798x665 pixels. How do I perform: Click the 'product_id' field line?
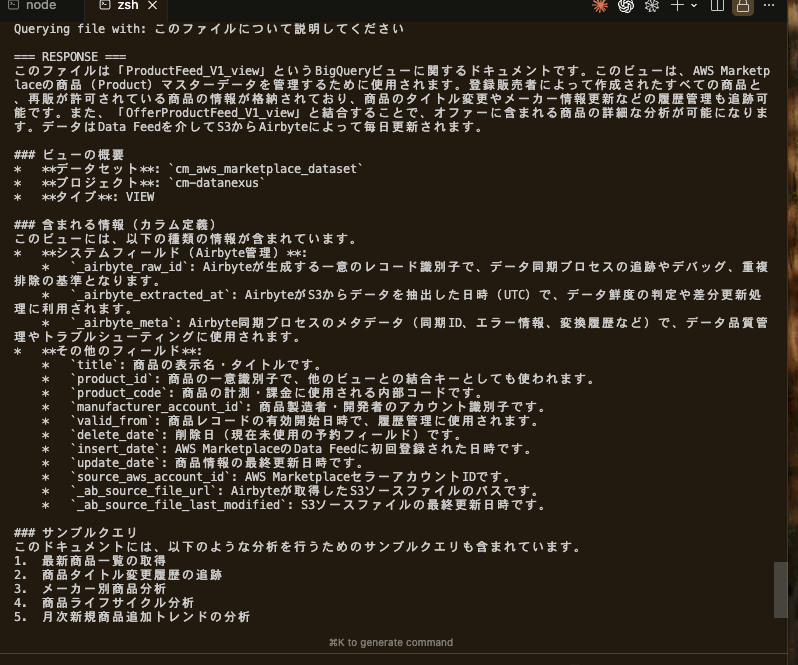(x=318, y=379)
